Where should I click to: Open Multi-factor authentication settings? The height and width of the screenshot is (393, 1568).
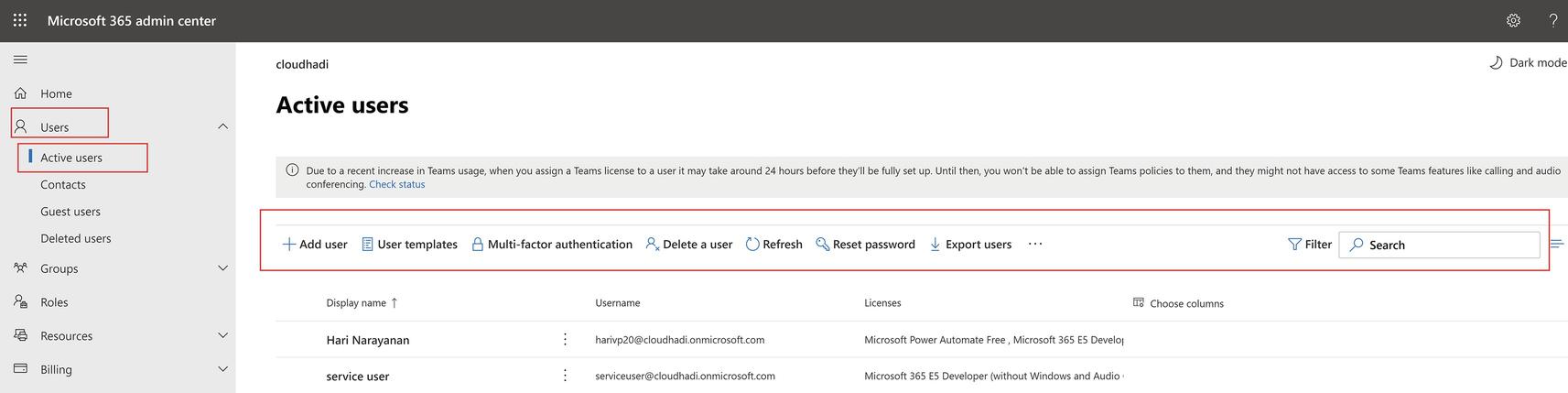click(x=551, y=245)
